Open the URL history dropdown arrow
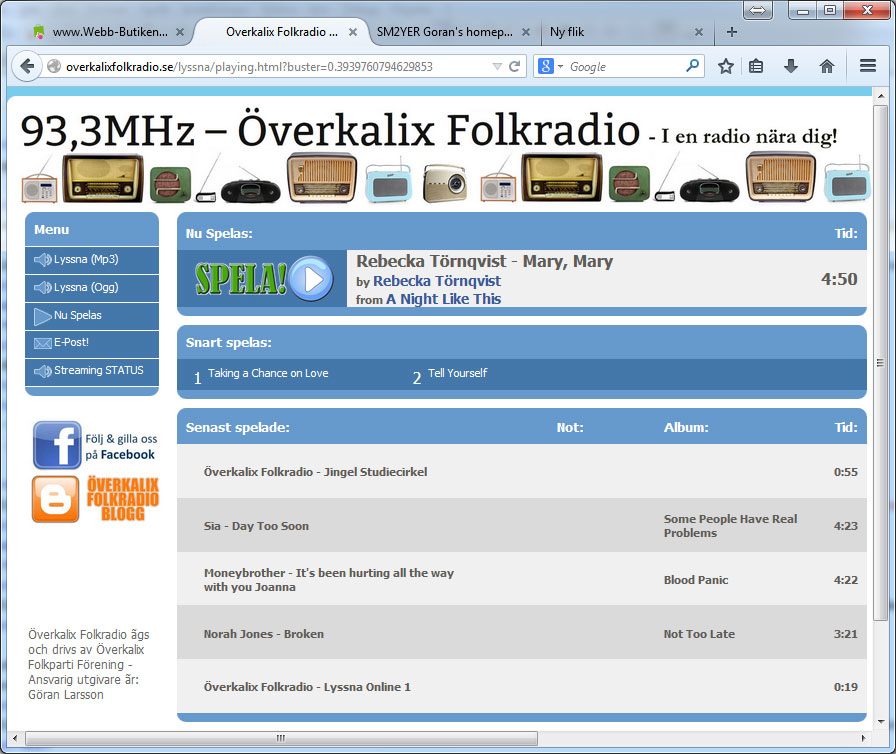896x754 pixels. [x=497, y=67]
